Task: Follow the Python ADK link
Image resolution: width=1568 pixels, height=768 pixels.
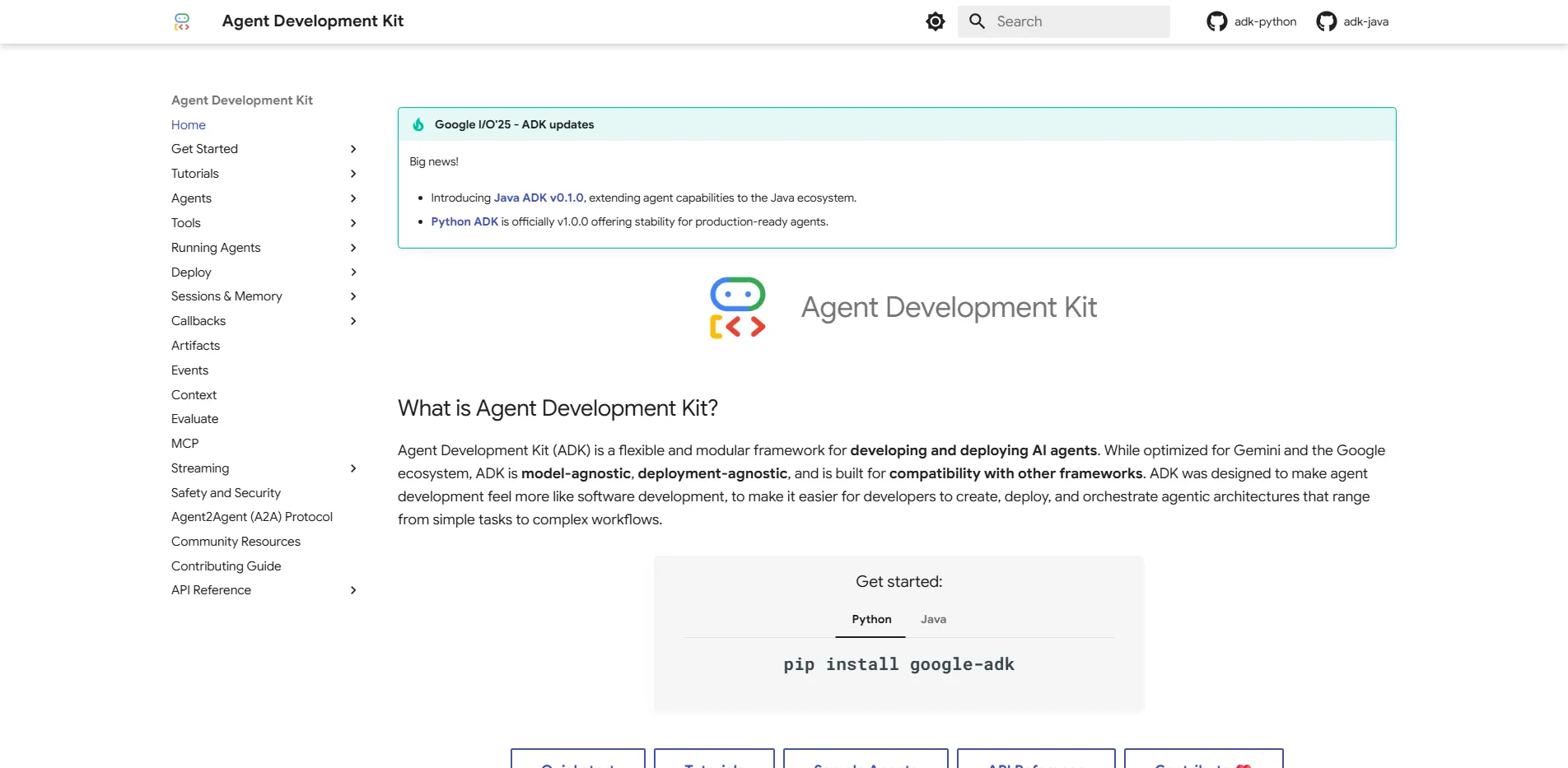Action: click(x=464, y=221)
